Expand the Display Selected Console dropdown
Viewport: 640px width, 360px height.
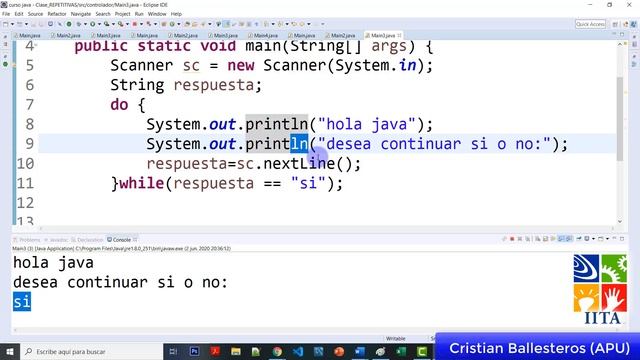coord(593,239)
